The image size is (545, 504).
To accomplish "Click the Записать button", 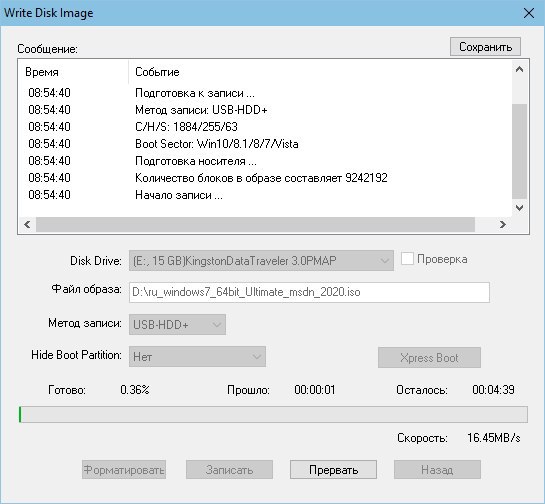I will pyautogui.click(x=229, y=470).
